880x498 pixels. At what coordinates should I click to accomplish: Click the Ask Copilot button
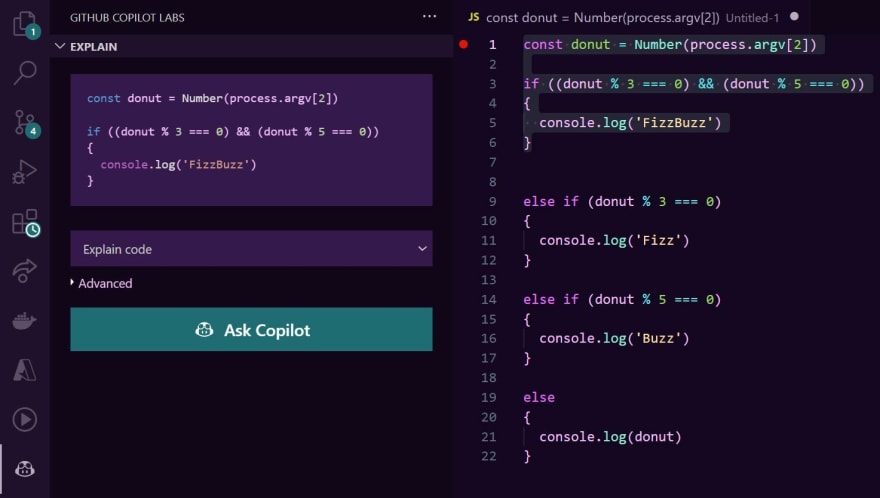(251, 330)
